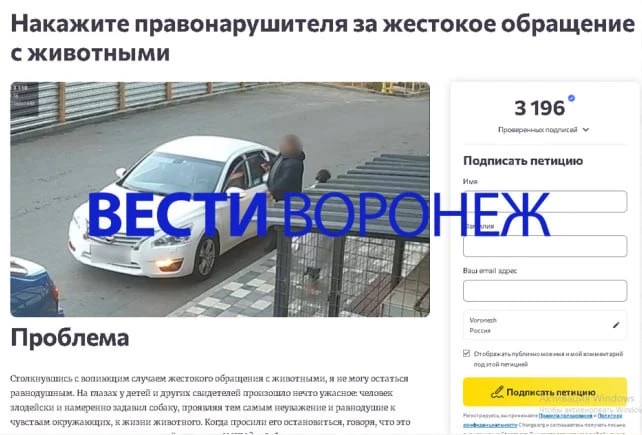Open the petition photo of the white car
The width and height of the screenshot is (642, 435).
(220, 199)
